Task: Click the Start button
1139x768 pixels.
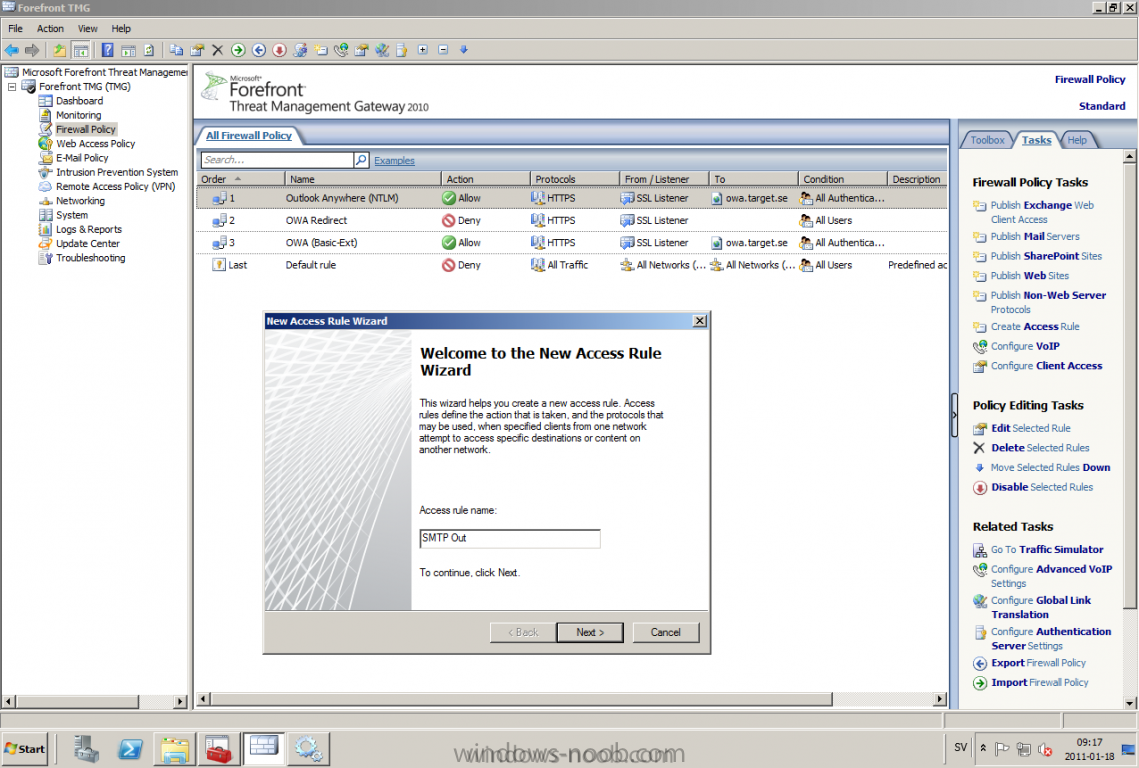Action: click(25, 748)
